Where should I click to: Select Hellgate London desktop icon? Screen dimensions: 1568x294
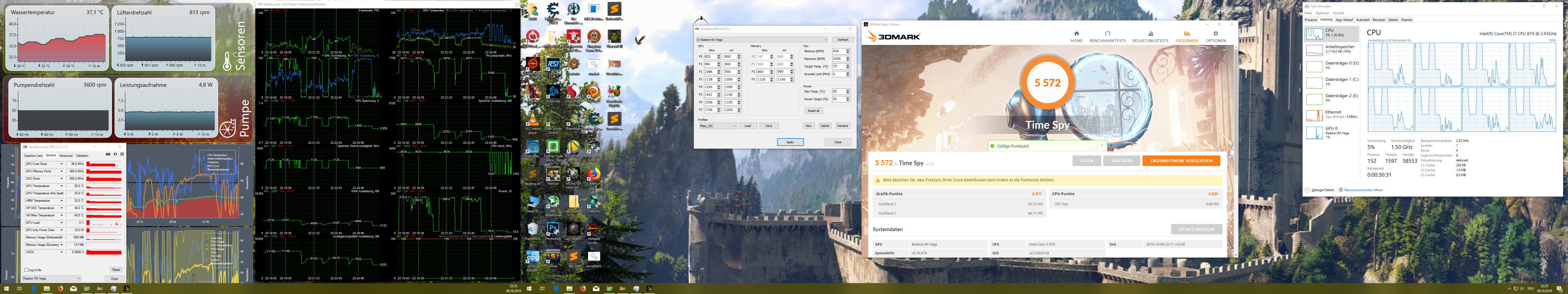coord(593,233)
